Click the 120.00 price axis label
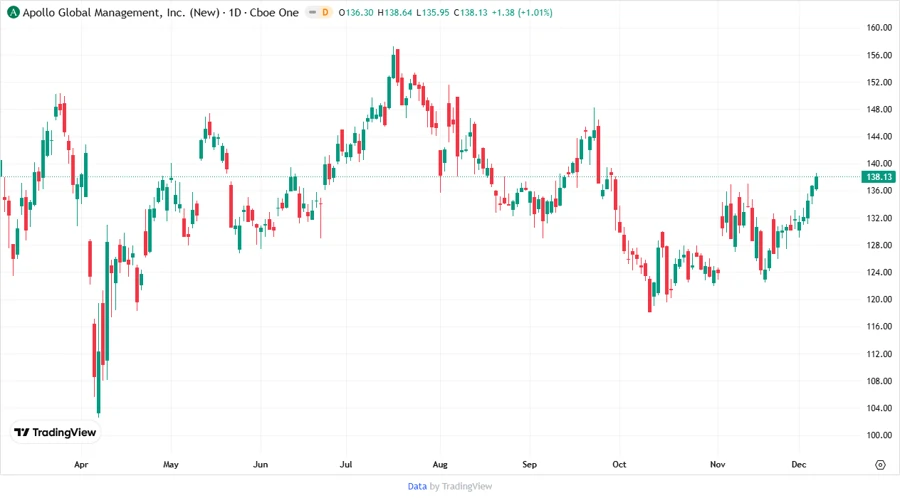This screenshot has width=900, height=498. [879, 299]
